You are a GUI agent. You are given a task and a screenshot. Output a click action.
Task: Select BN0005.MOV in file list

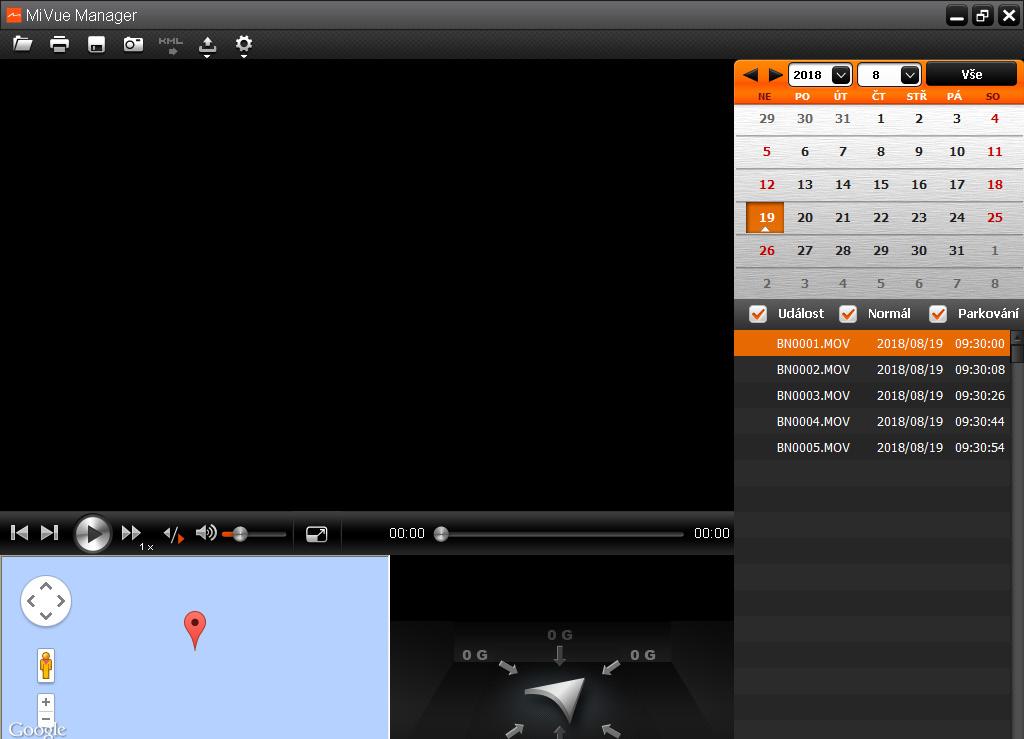pos(872,448)
